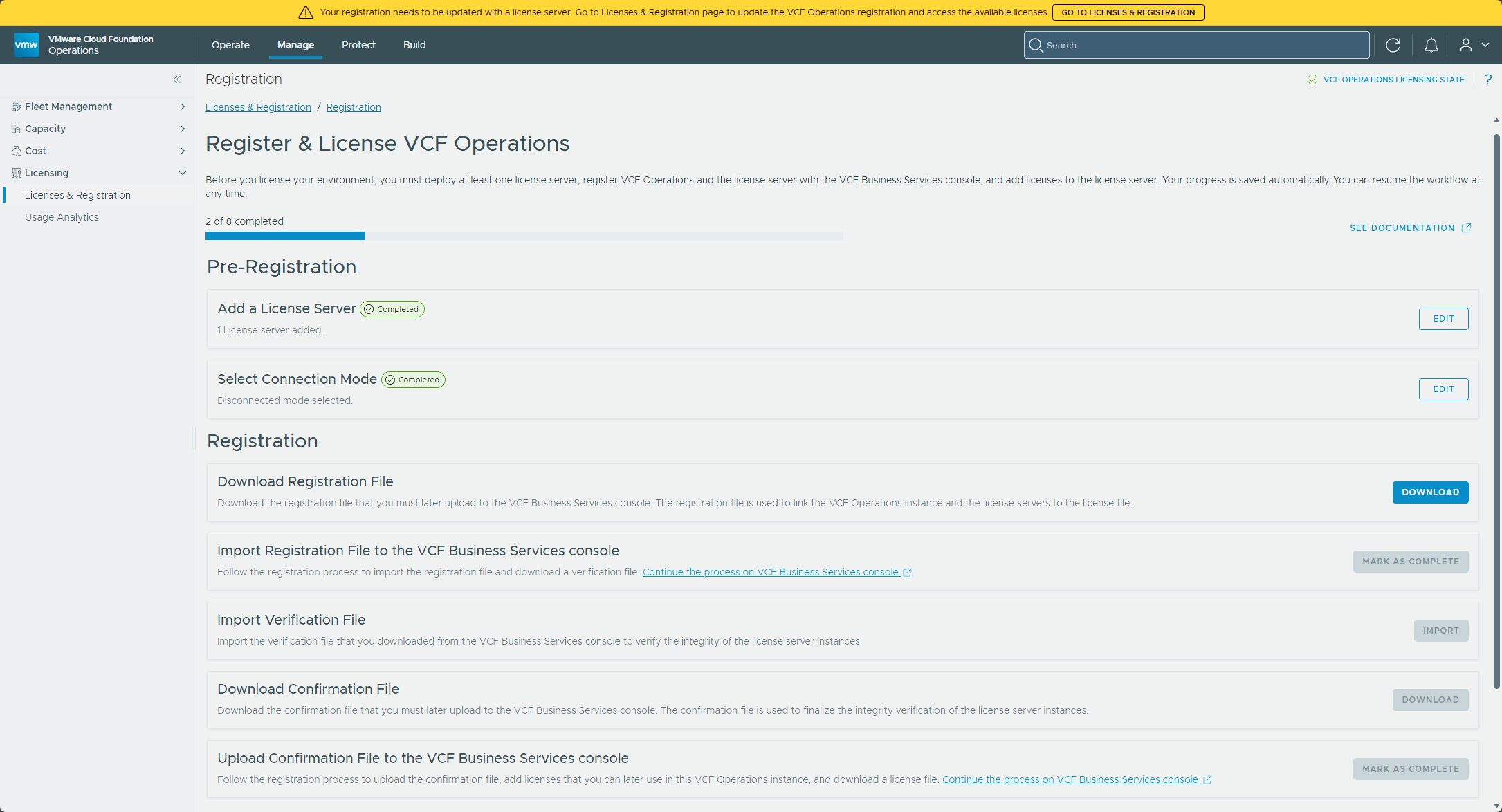
Task: Open Usage Analytics in sidebar
Action: [62, 217]
